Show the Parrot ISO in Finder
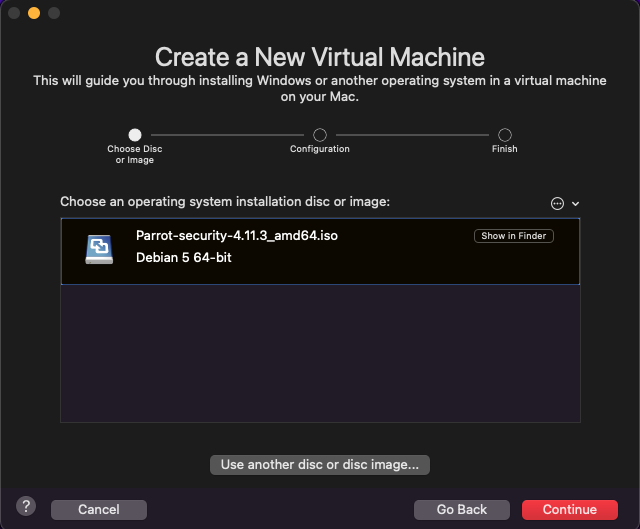 pos(513,236)
